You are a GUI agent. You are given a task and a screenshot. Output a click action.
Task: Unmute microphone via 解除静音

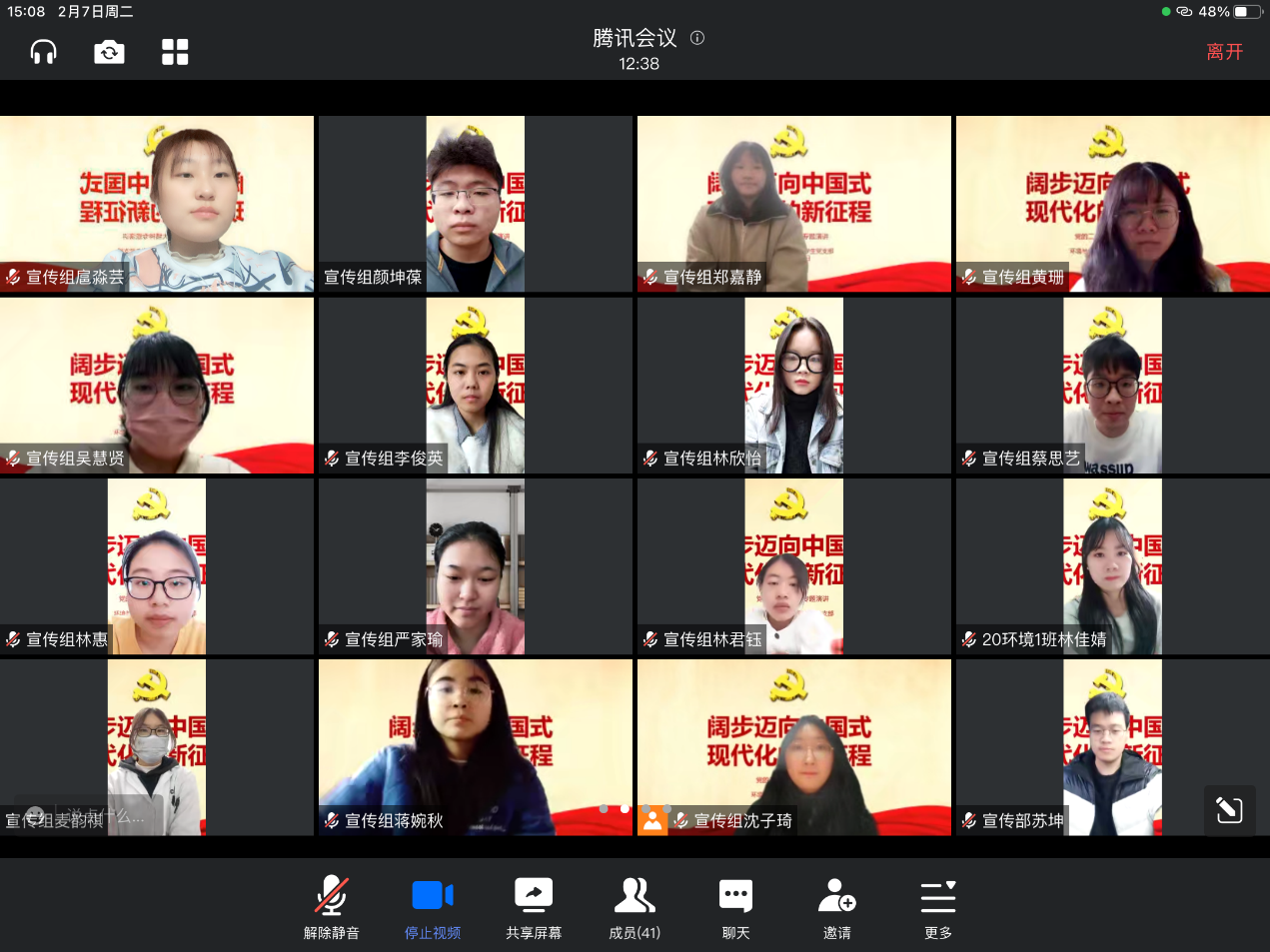pos(332,906)
